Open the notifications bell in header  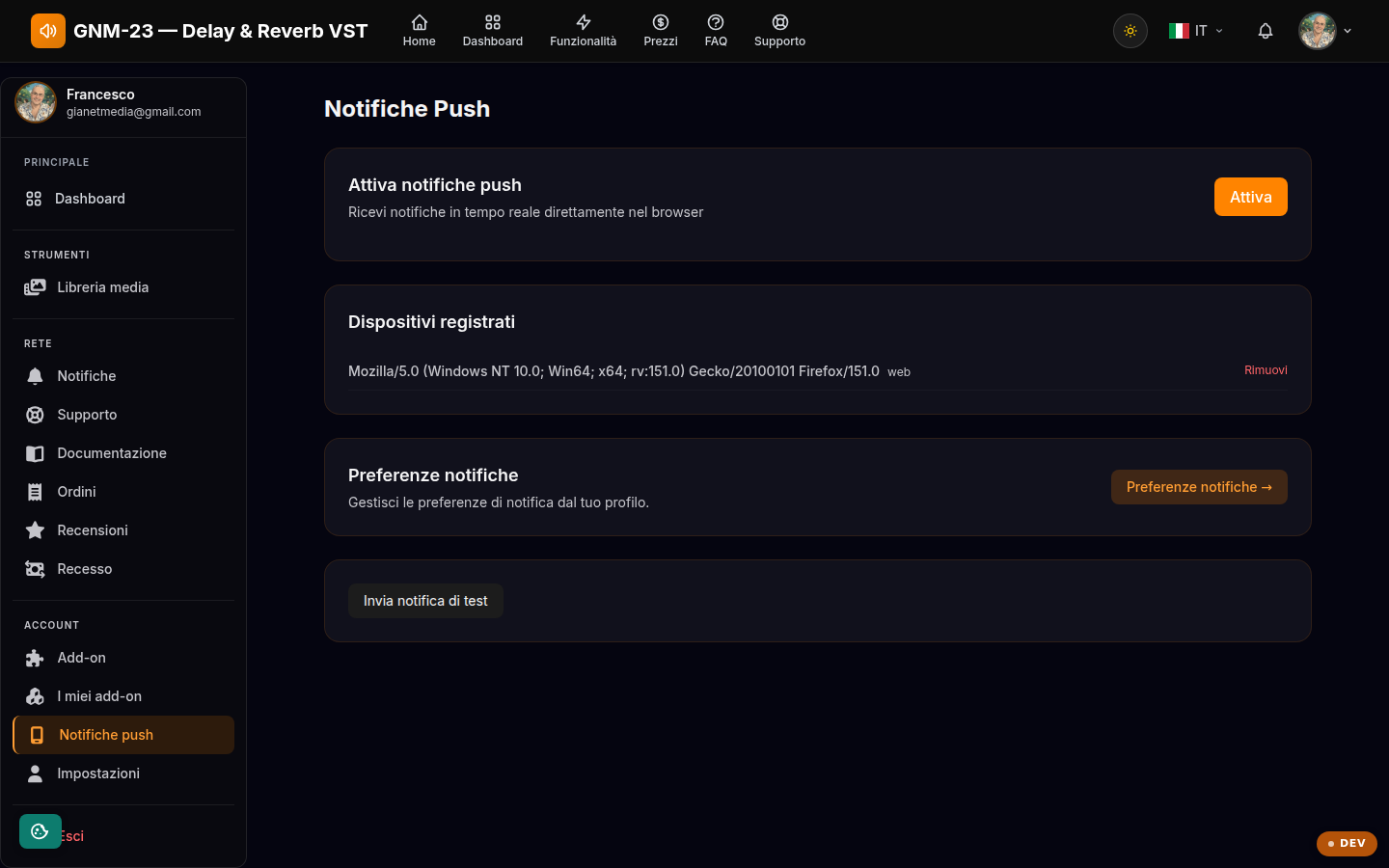[x=1266, y=31]
